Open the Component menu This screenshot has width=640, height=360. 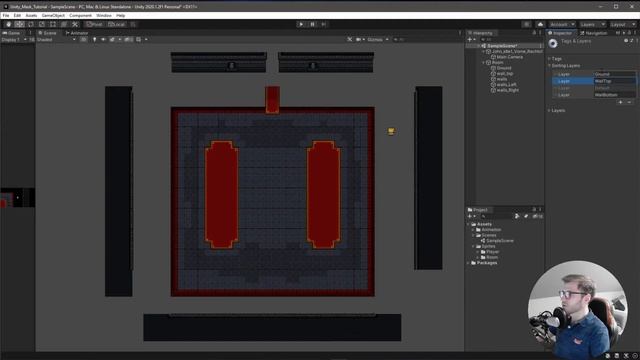click(80, 16)
